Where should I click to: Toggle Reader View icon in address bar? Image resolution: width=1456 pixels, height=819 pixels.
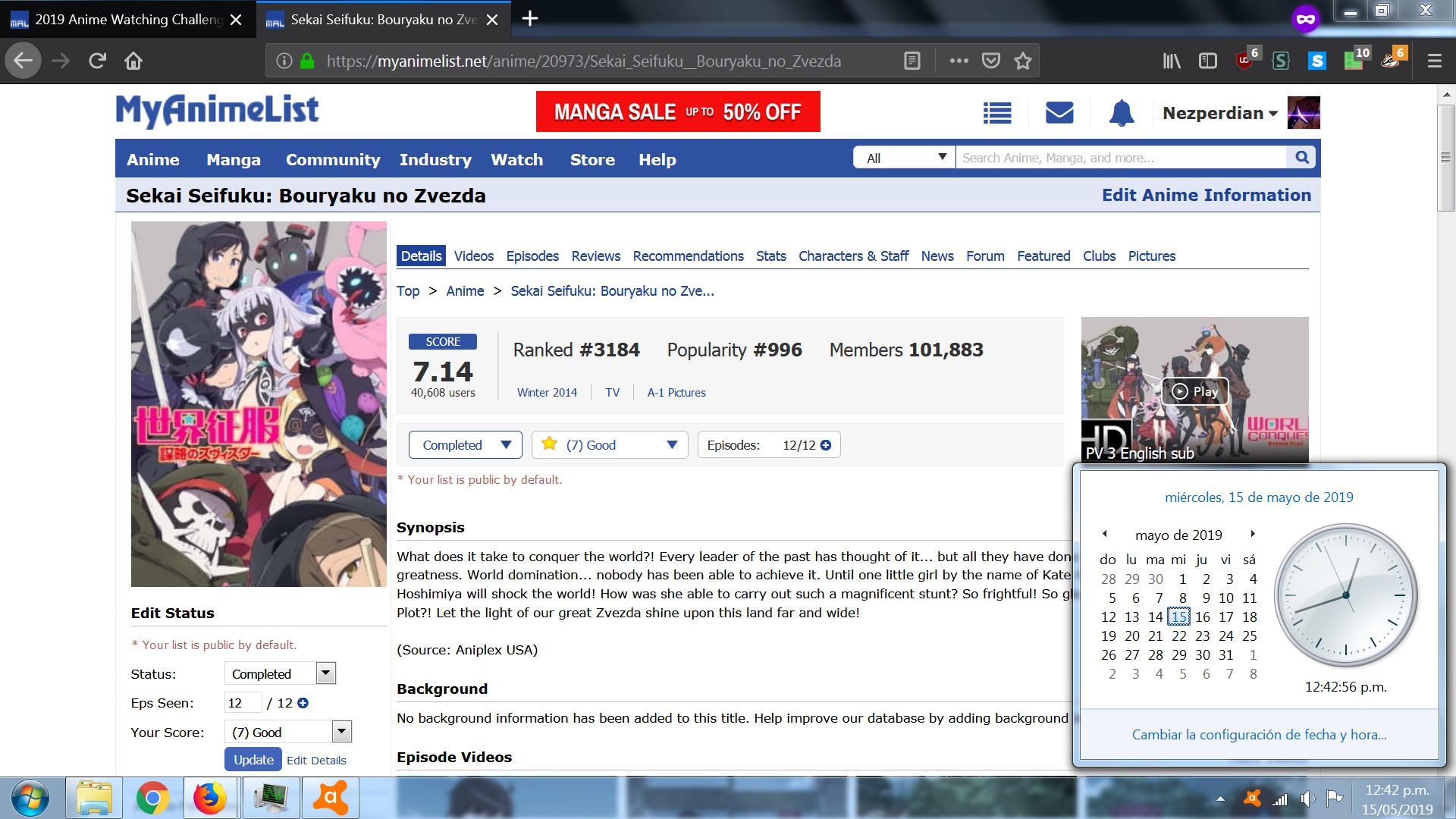pos(912,61)
